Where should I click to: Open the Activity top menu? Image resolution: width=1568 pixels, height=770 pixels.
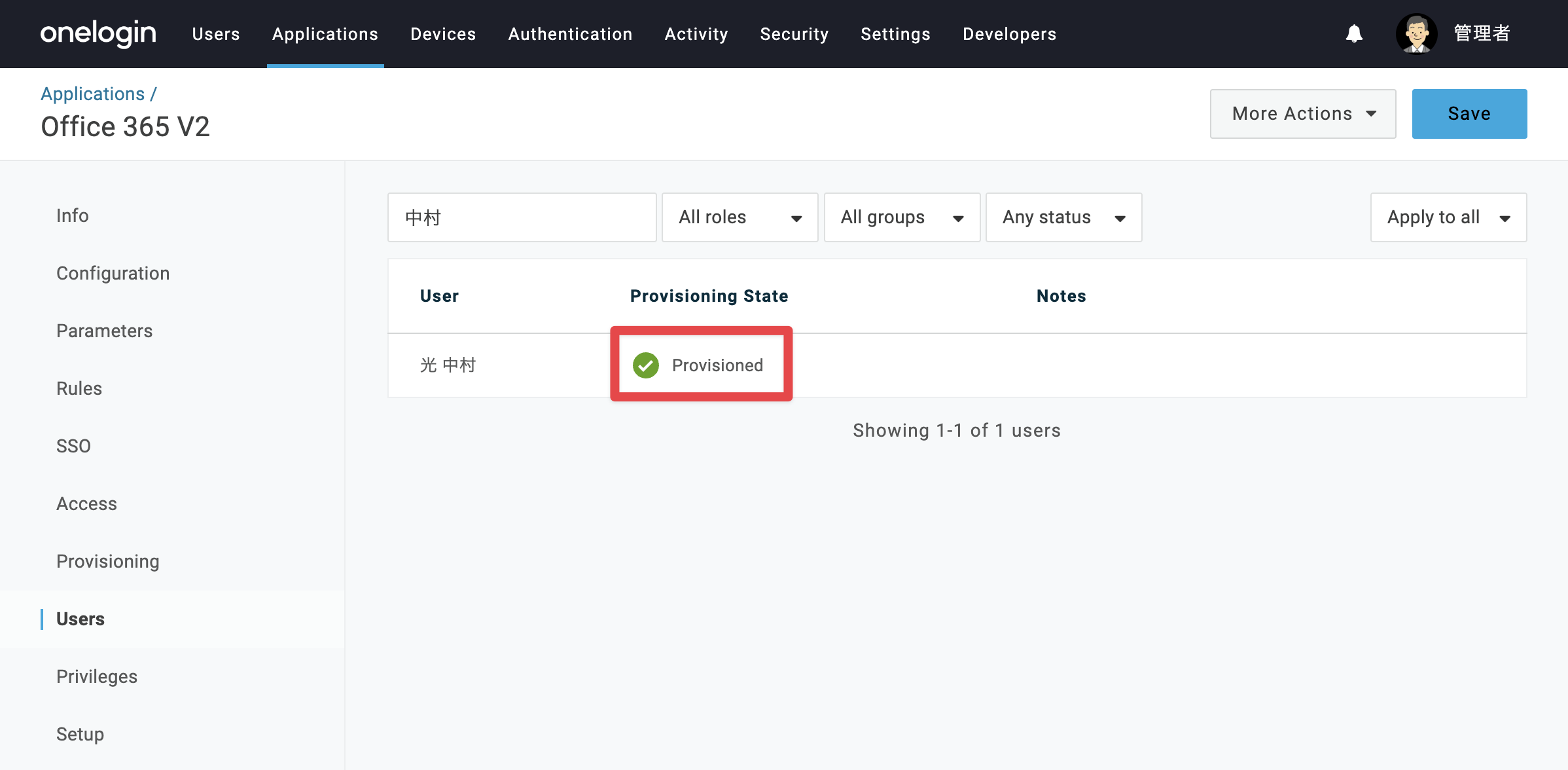[x=696, y=34]
